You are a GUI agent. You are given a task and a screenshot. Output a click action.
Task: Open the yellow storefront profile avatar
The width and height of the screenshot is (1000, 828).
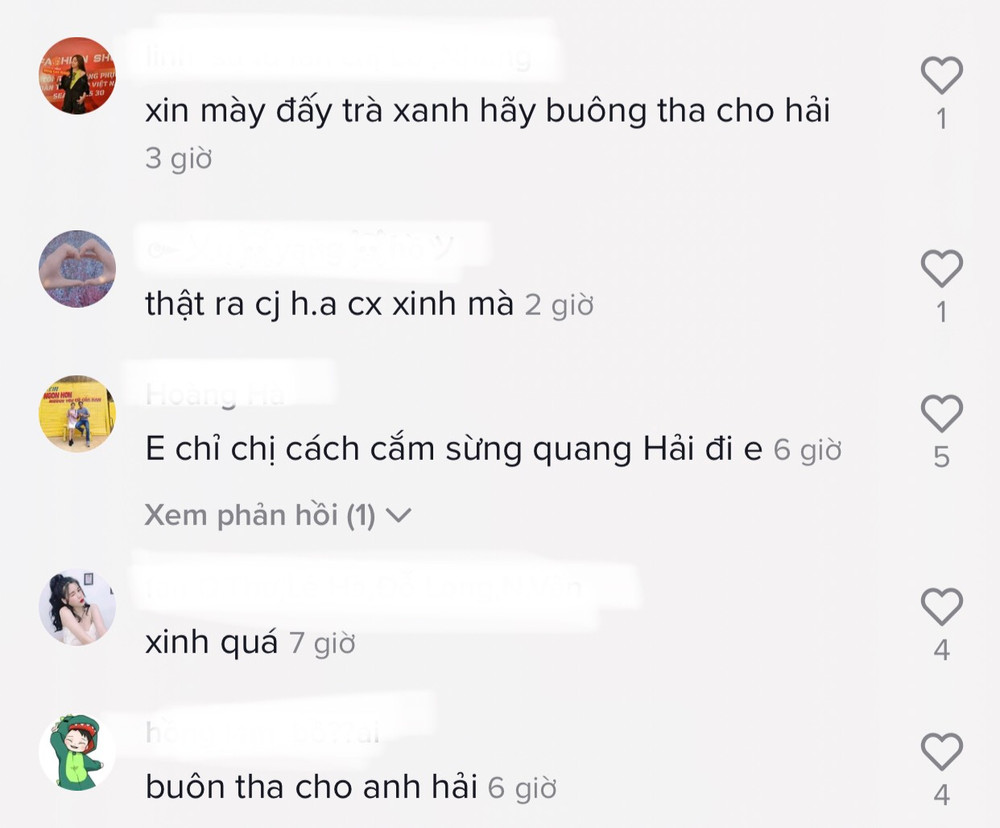click(77, 413)
